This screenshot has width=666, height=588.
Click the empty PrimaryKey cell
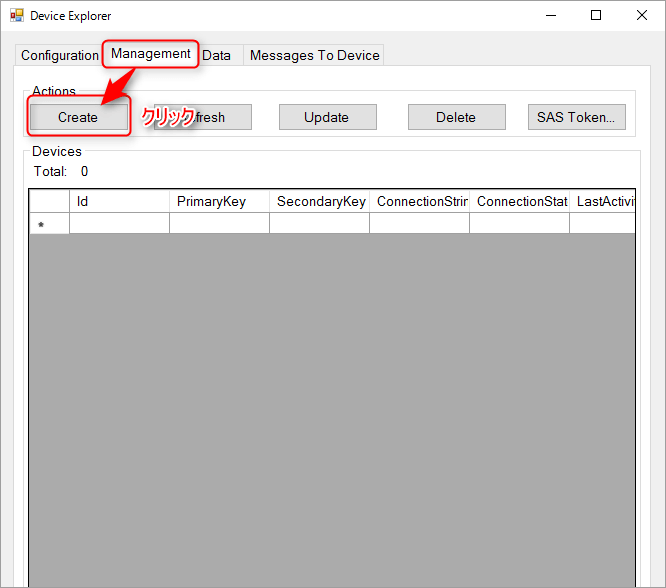point(219,224)
